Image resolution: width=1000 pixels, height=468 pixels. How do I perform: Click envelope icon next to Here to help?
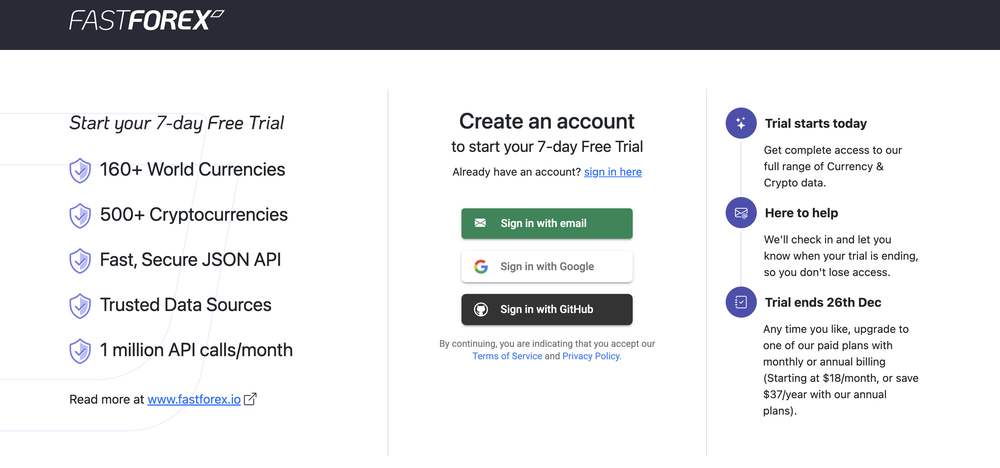click(x=741, y=213)
